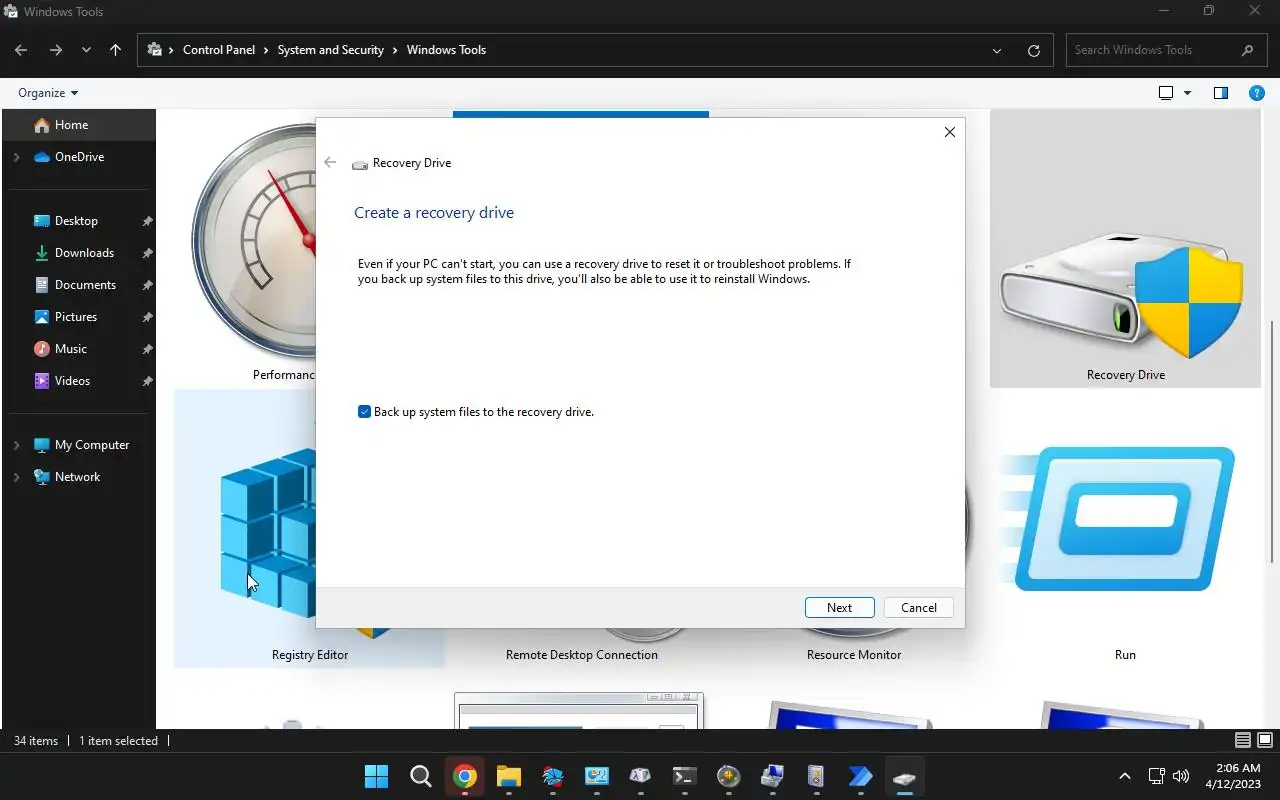
Task: Open the Organize menu
Action: tap(48, 93)
